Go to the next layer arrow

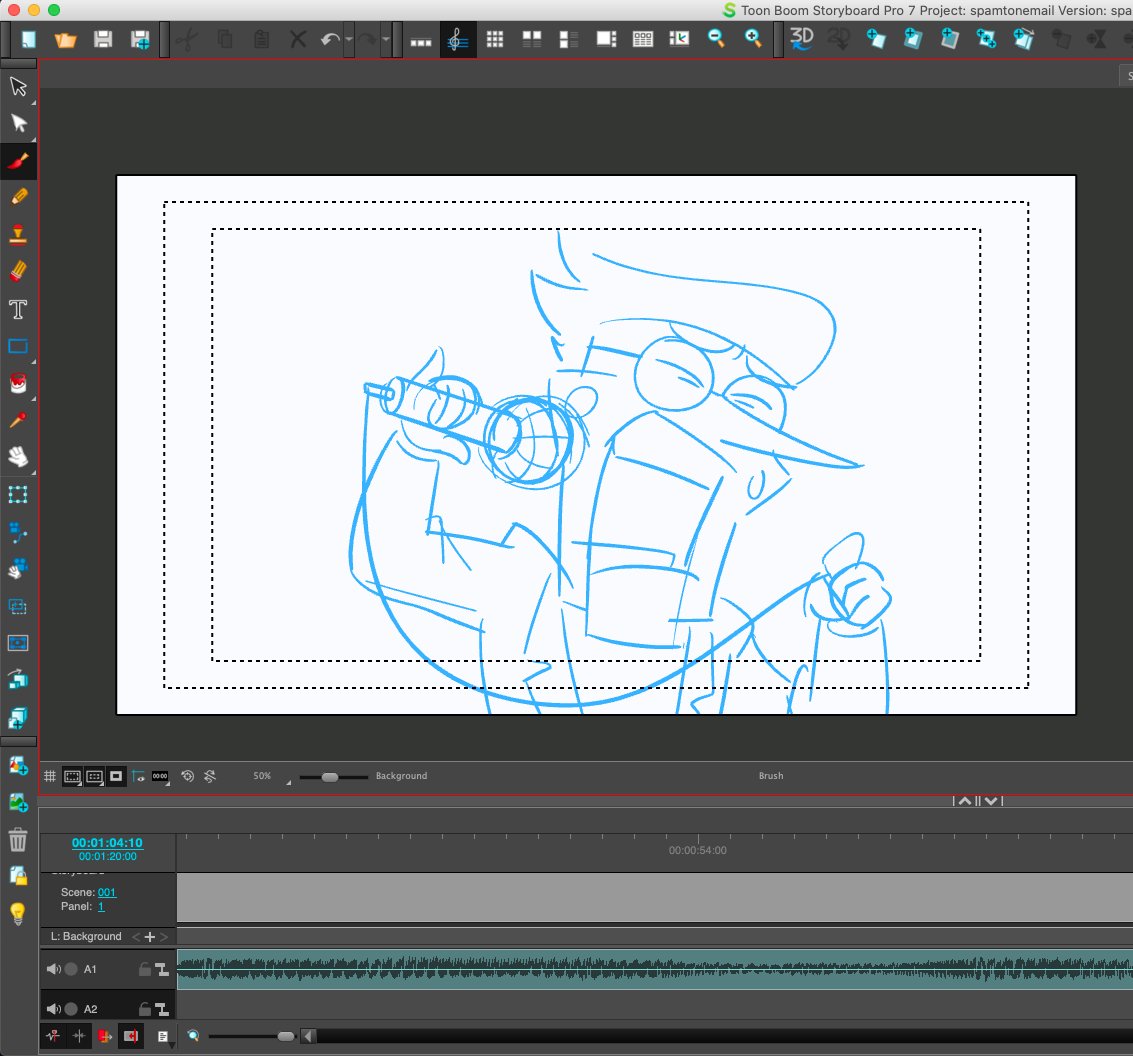coord(164,937)
